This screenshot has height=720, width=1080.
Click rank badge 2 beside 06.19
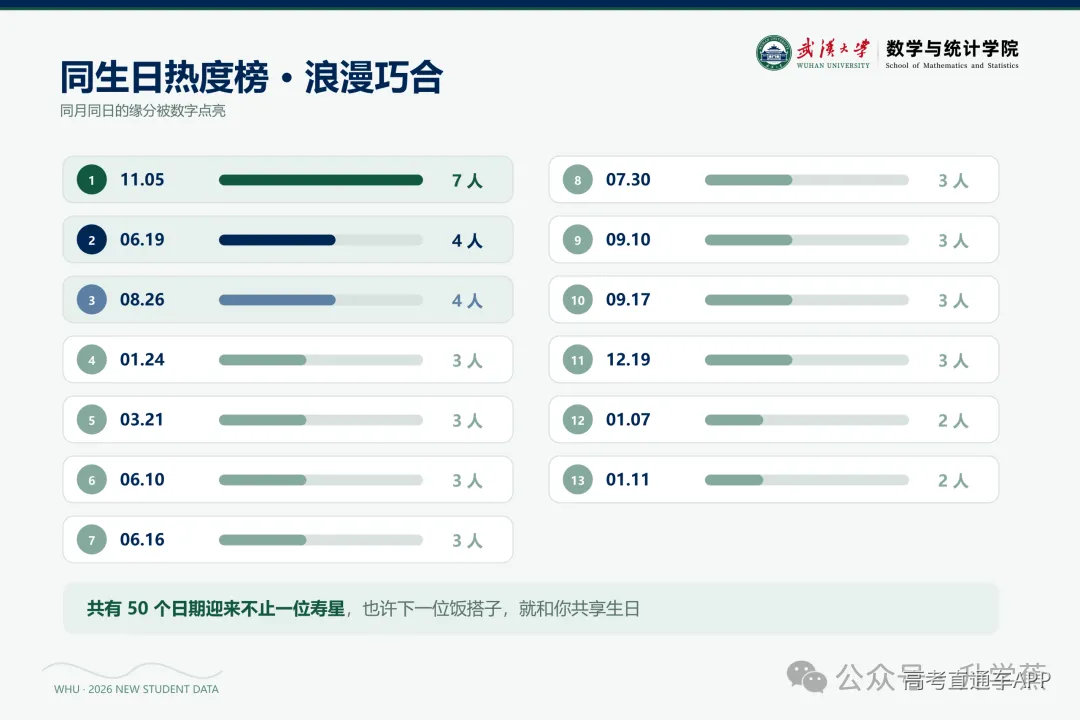pyautogui.click(x=92, y=240)
